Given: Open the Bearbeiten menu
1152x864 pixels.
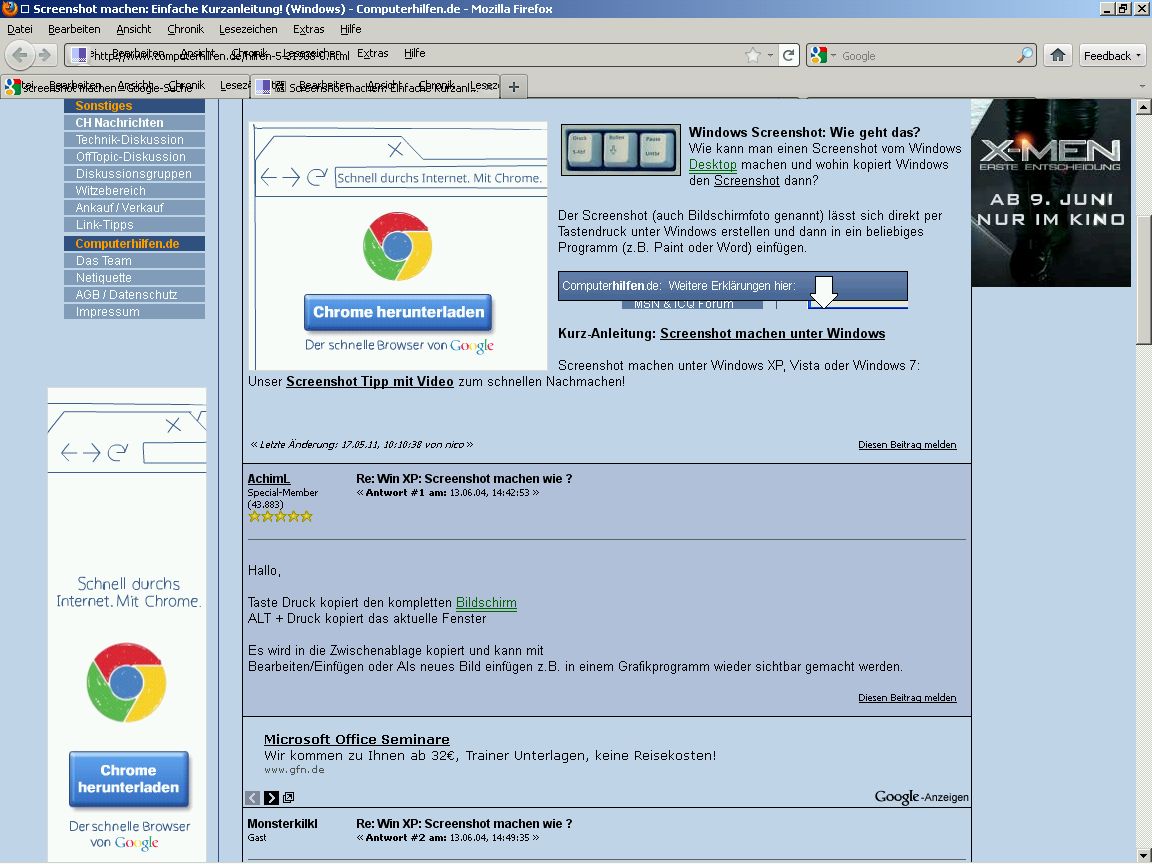Looking at the screenshot, I should [x=74, y=29].
